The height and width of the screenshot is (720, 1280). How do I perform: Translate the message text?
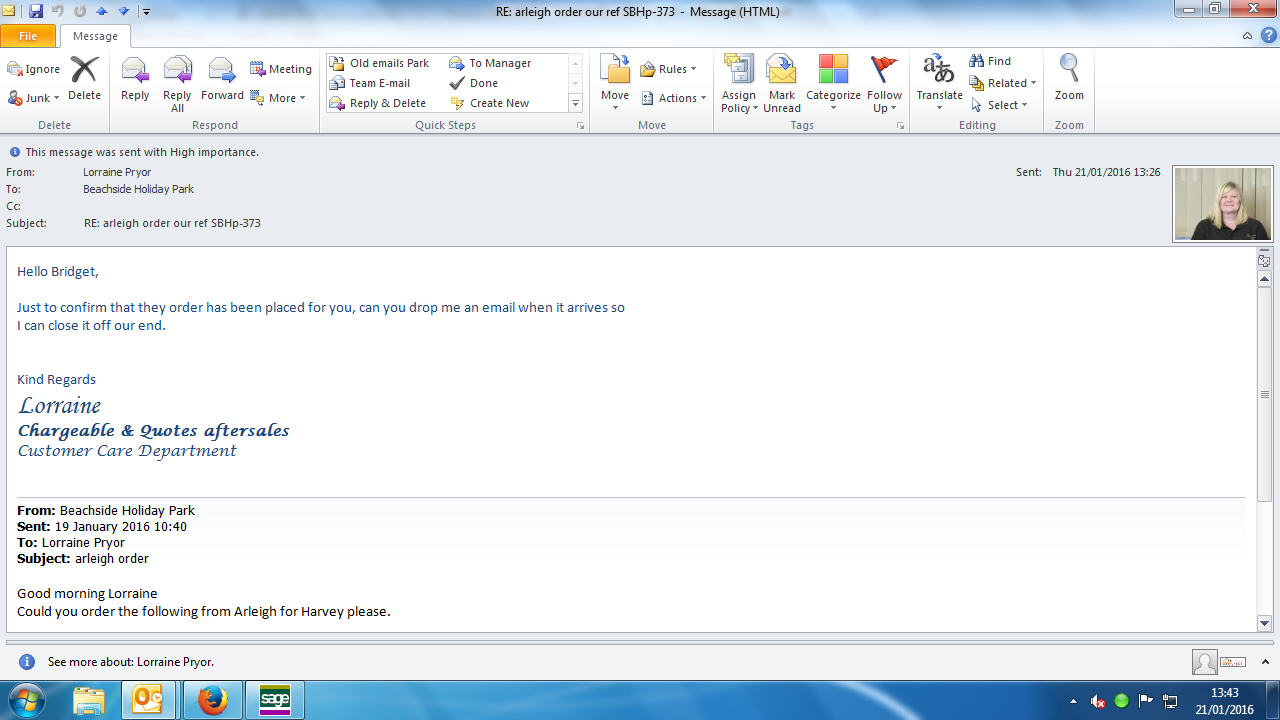click(x=939, y=84)
